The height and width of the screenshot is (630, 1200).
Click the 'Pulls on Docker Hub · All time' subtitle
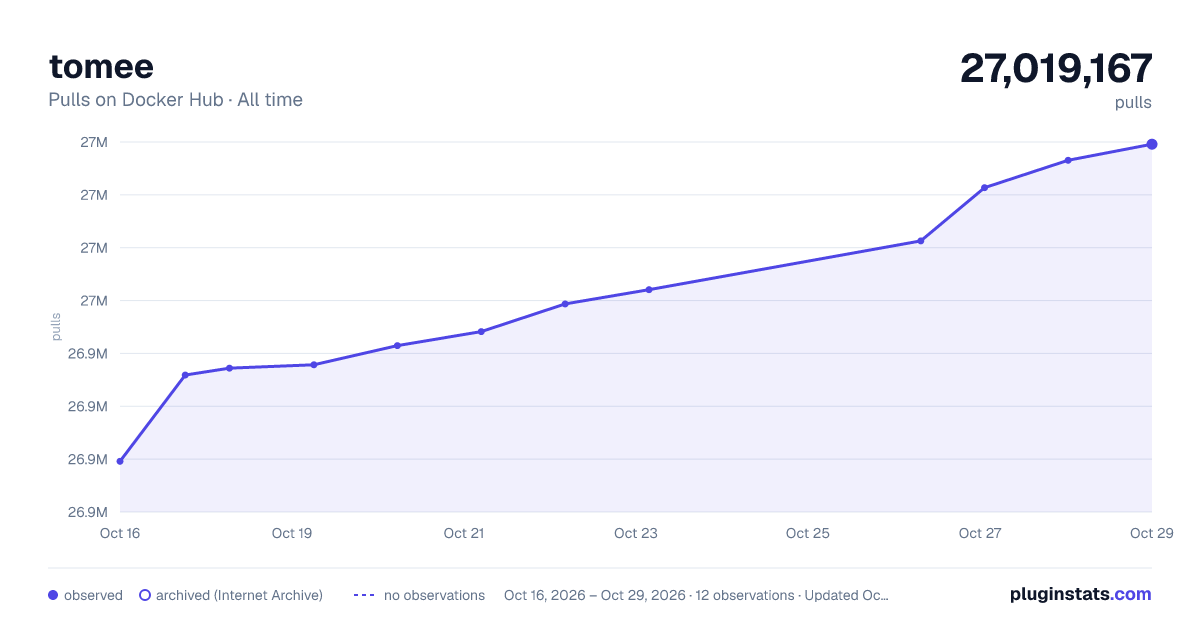[x=175, y=100]
